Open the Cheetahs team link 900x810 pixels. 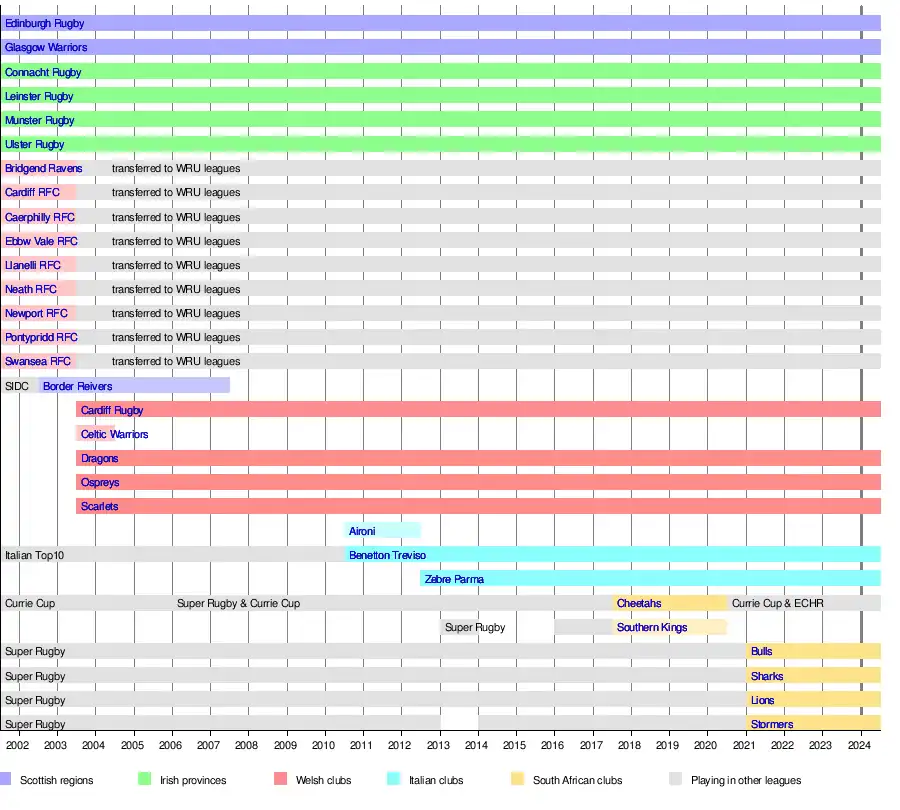638,603
